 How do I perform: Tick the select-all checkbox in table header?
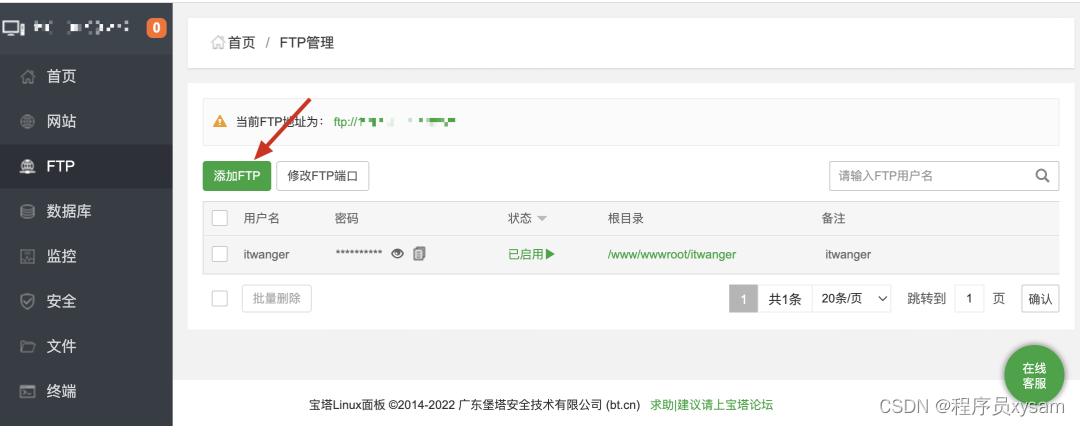[220, 219]
